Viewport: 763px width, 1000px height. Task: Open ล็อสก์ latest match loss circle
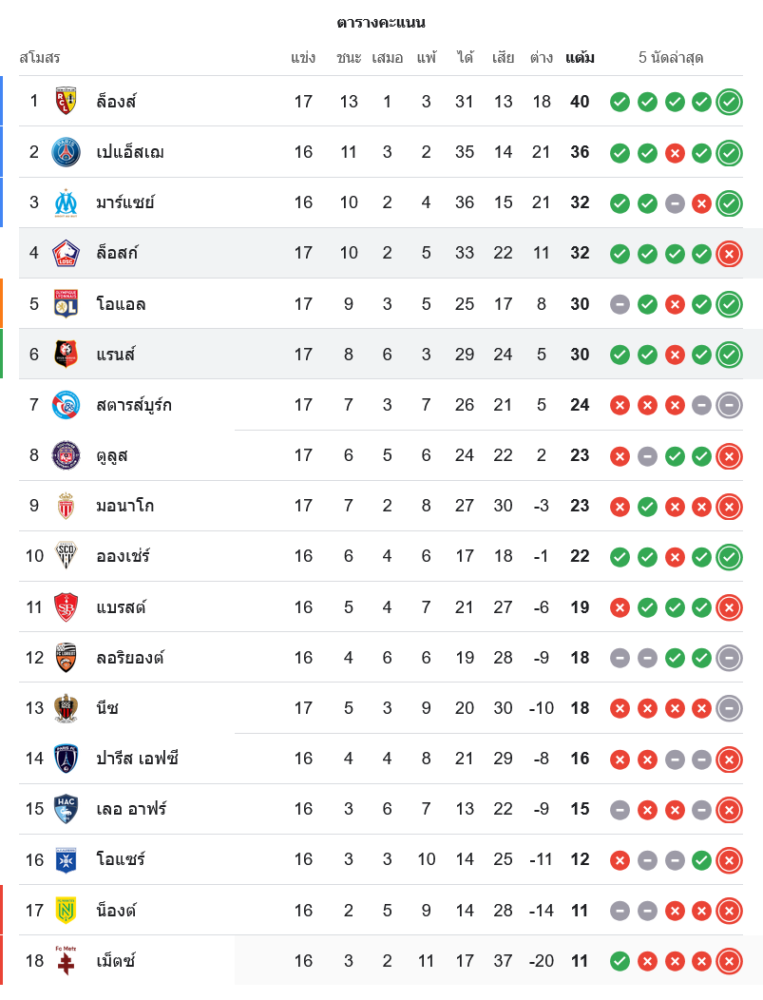click(x=729, y=253)
